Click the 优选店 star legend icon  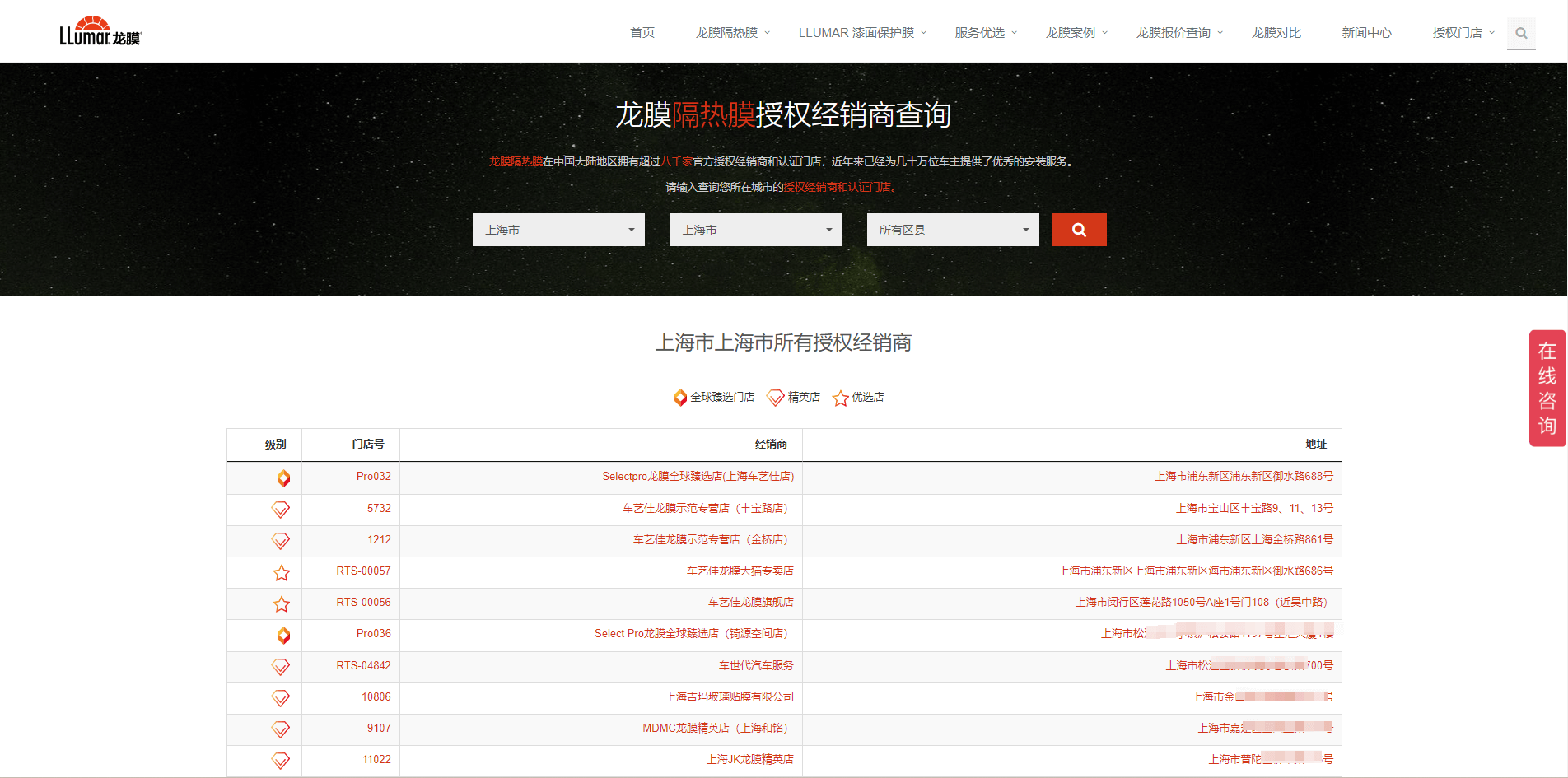pos(840,398)
